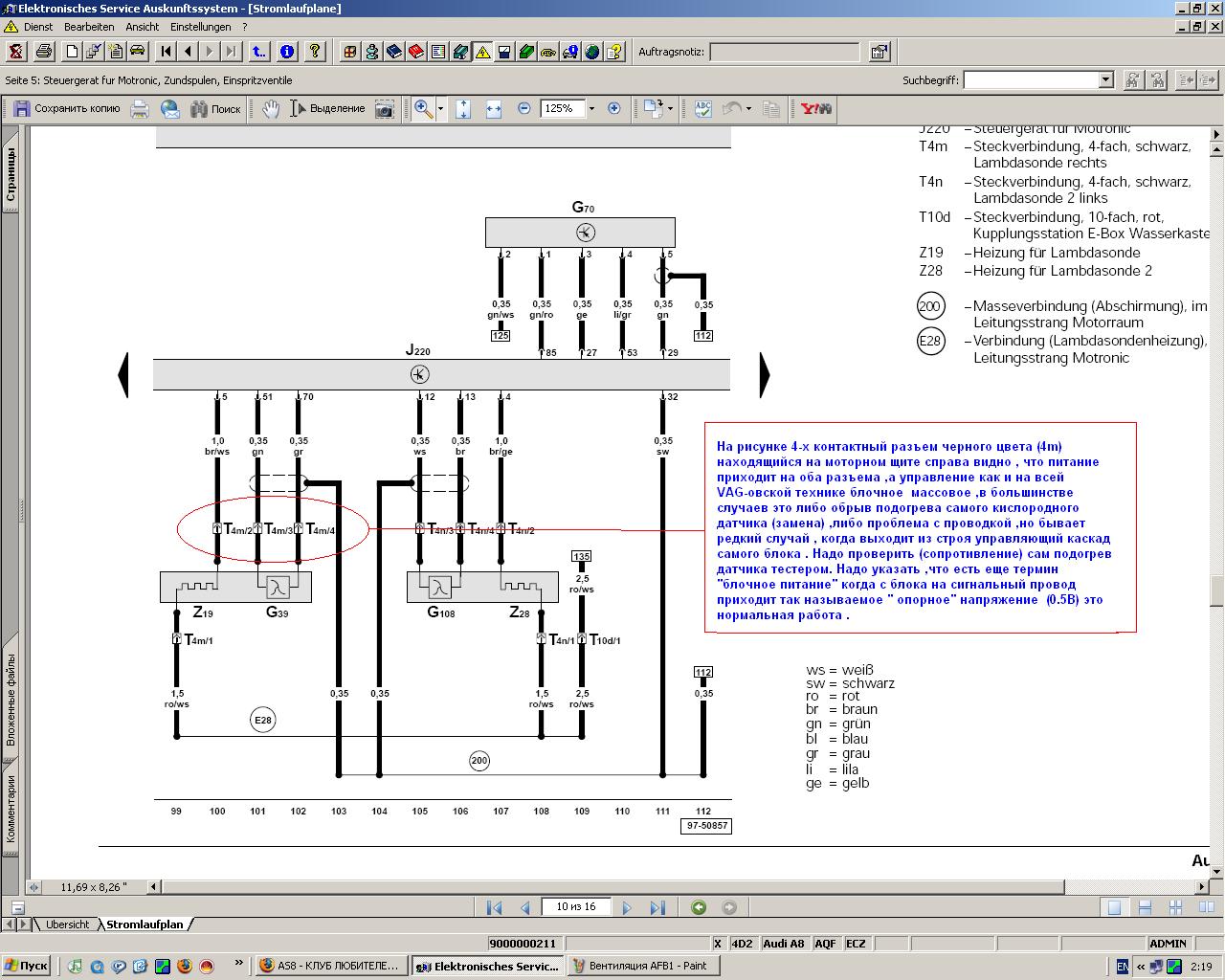Open the Einstellungen menu
The image size is (1225, 980).
point(201,27)
